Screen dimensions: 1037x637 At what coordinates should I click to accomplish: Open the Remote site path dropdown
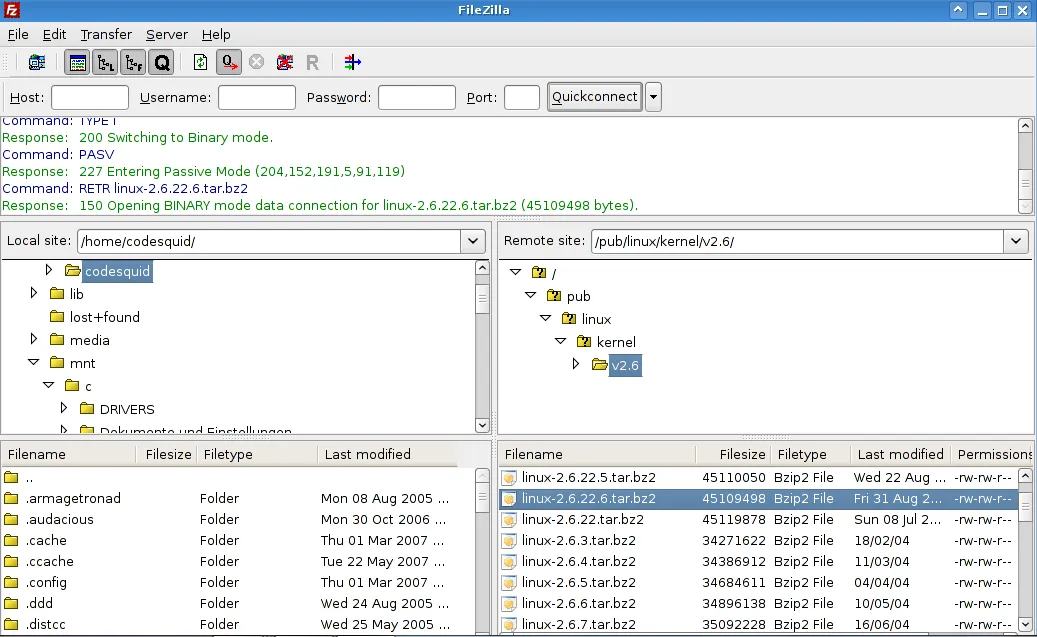coord(1016,241)
